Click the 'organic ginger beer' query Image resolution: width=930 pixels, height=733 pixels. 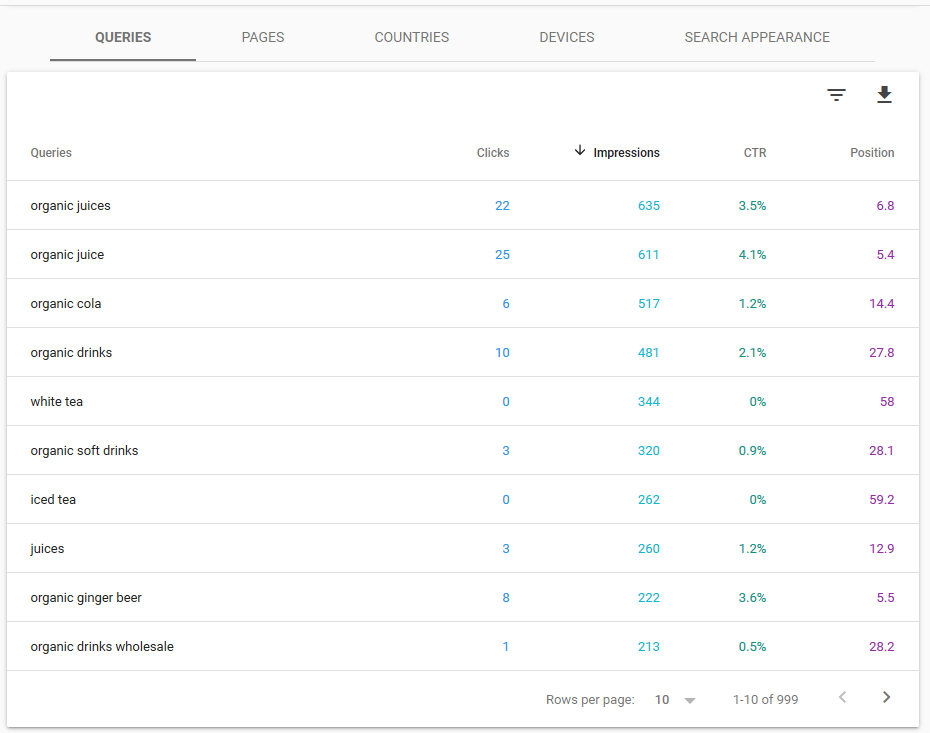click(86, 598)
